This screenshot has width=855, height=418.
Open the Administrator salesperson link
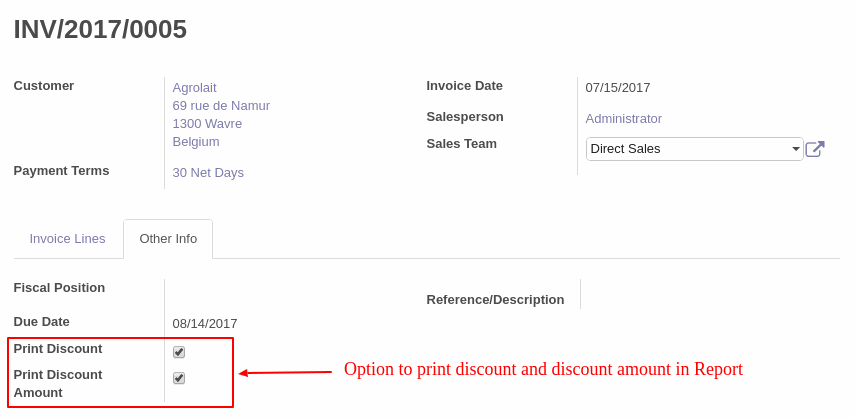(623, 119)
